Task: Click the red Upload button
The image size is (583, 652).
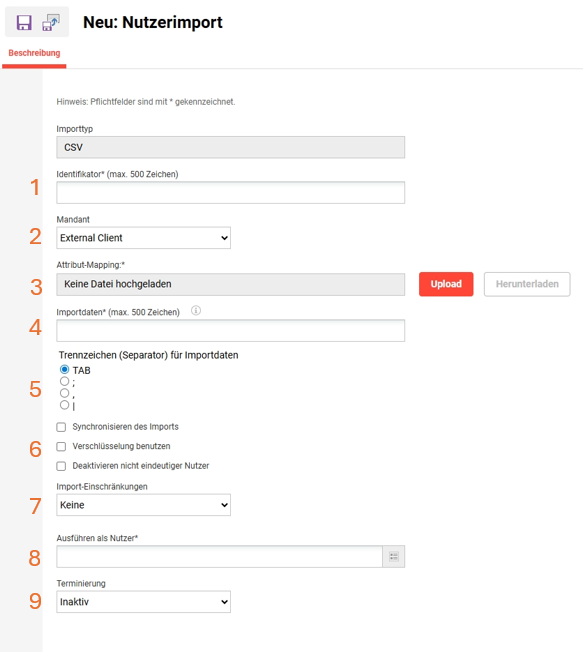Action: click(446, 284)
